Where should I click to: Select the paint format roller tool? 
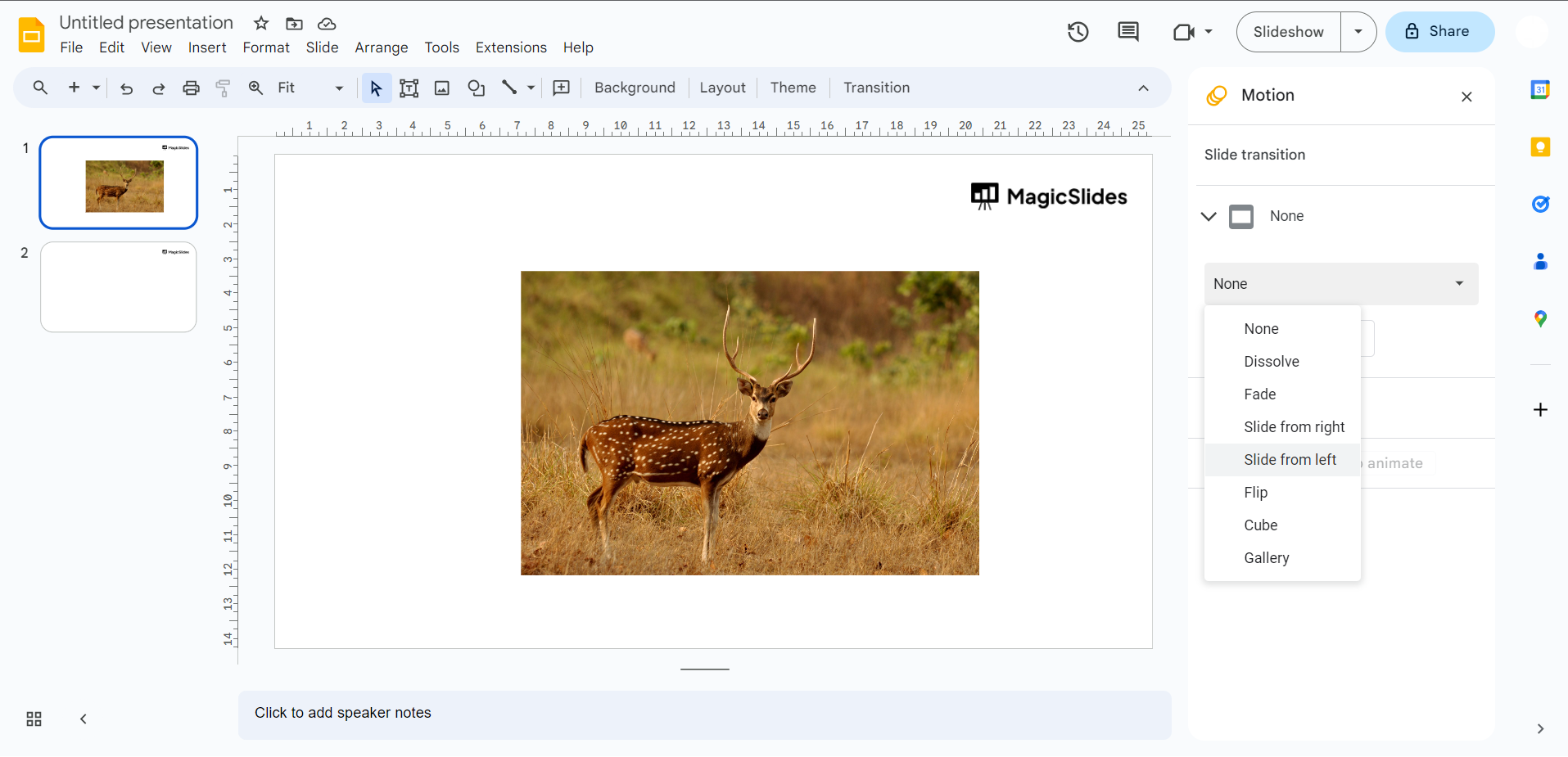tap(223, 88)
